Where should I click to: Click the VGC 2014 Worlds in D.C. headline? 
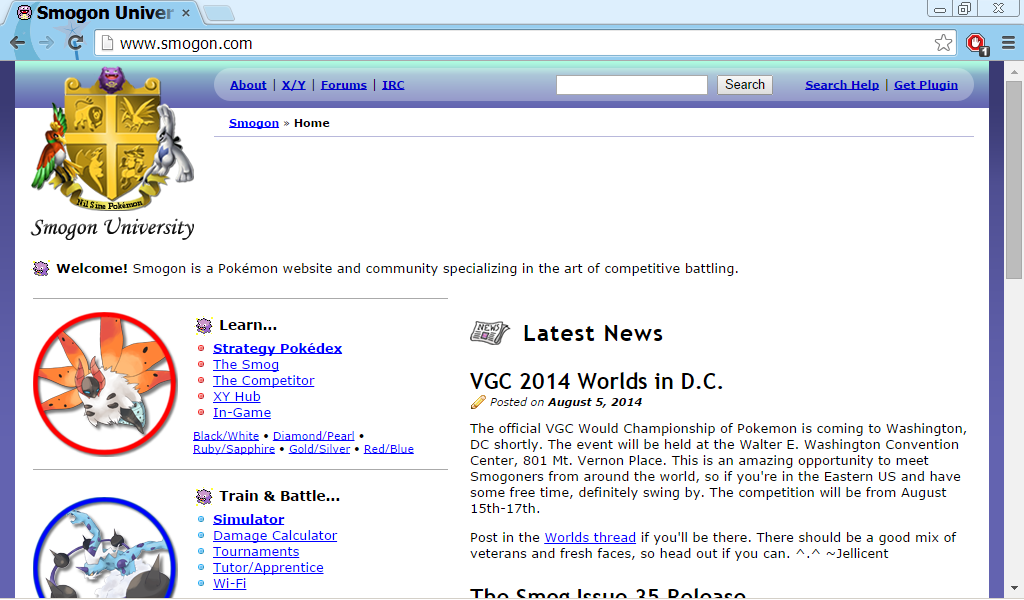pyautogui.click(x=596, y=381)
